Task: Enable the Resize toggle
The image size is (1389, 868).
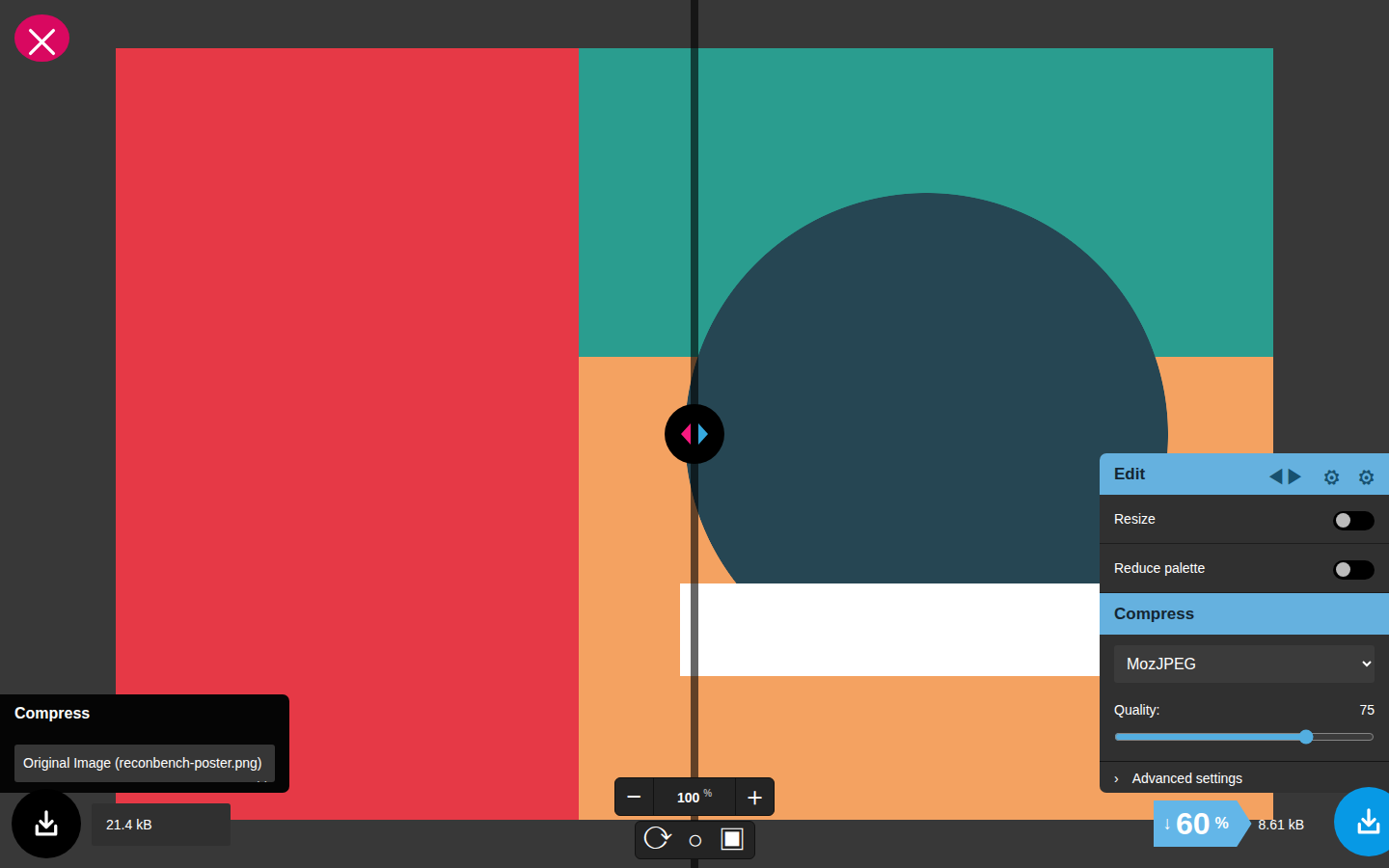Action: 1353,521
